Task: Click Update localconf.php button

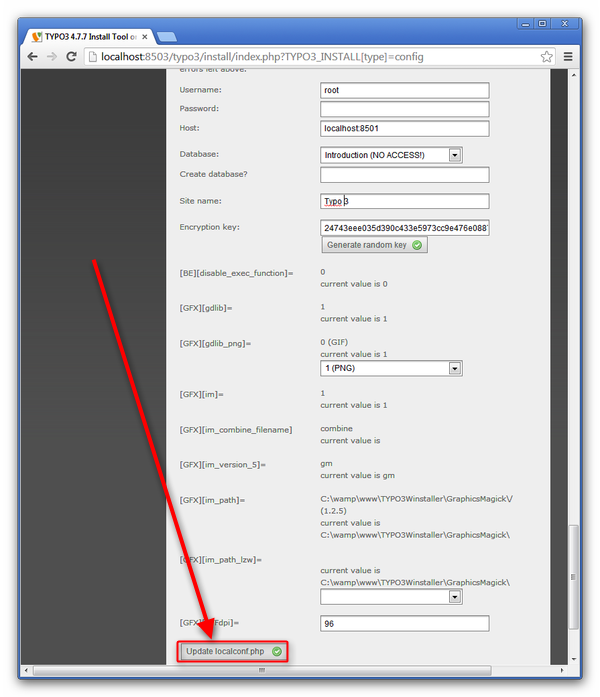Action: click(x=233, y=652)
